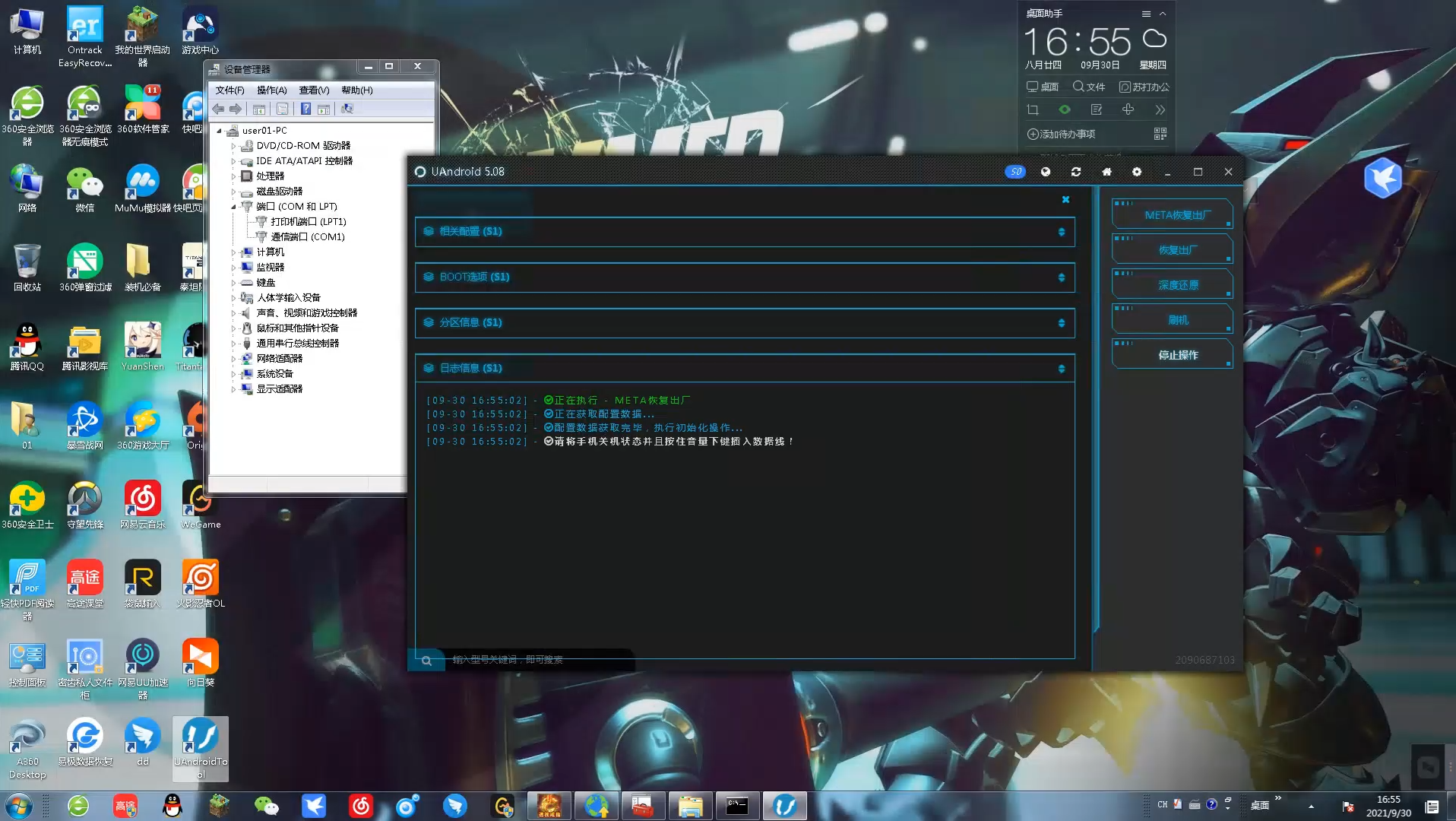Go to UAndroid home via house icon

click(x=1106, y=172)
